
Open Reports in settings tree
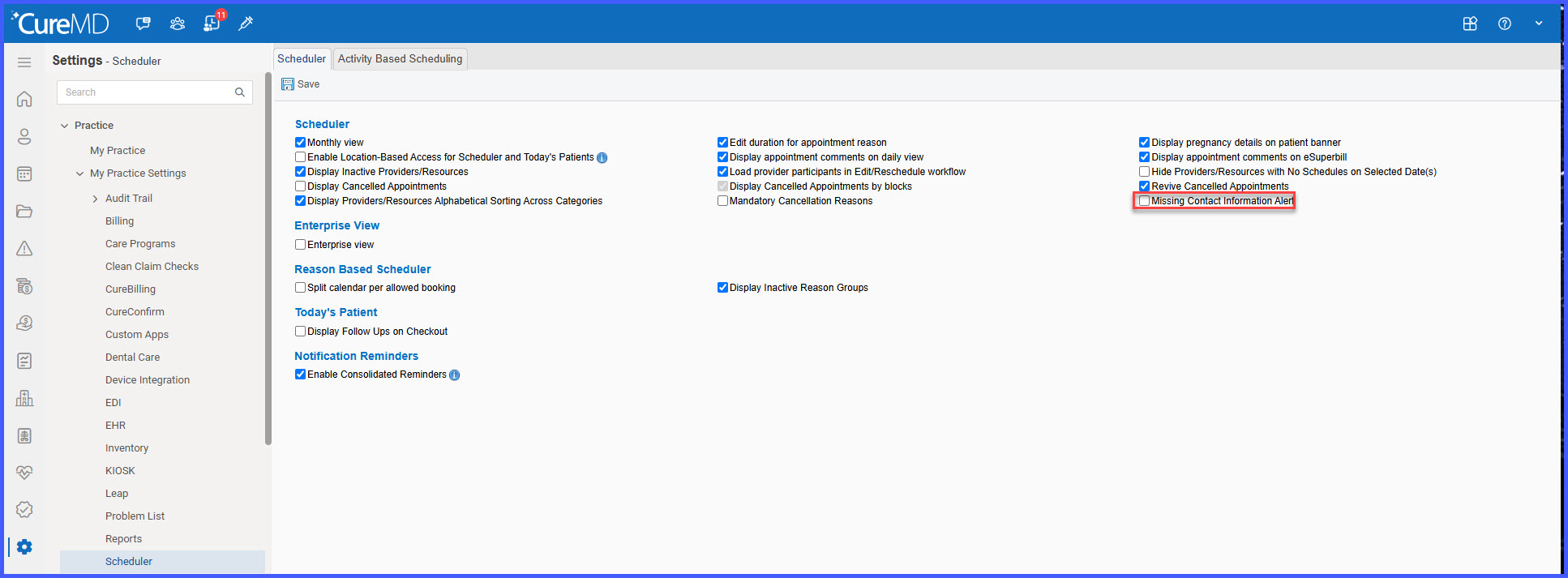(x=123, y=539)
